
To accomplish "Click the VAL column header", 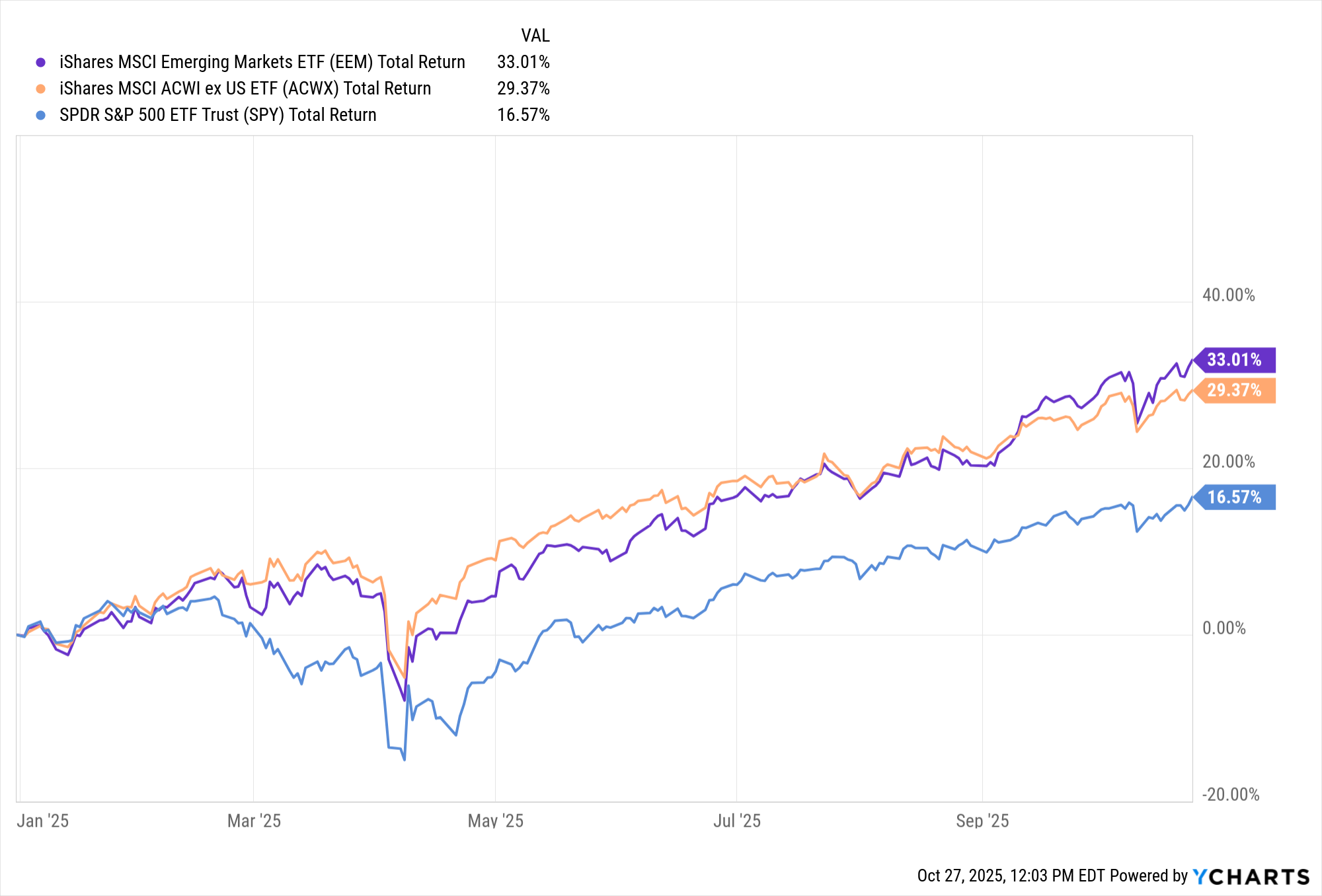I will 535,35.
